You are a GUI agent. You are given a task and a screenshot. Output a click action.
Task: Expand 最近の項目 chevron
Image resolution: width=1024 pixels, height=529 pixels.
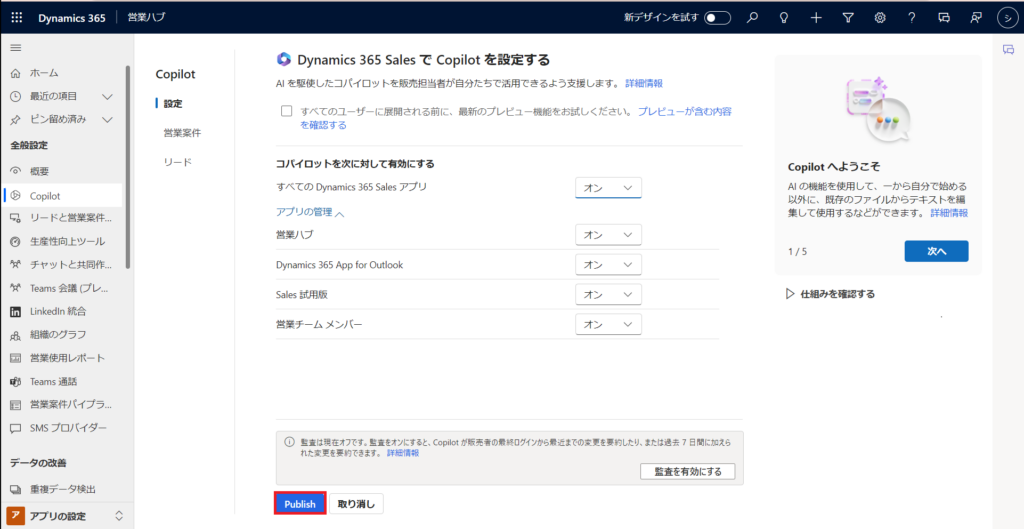[108, 96]
